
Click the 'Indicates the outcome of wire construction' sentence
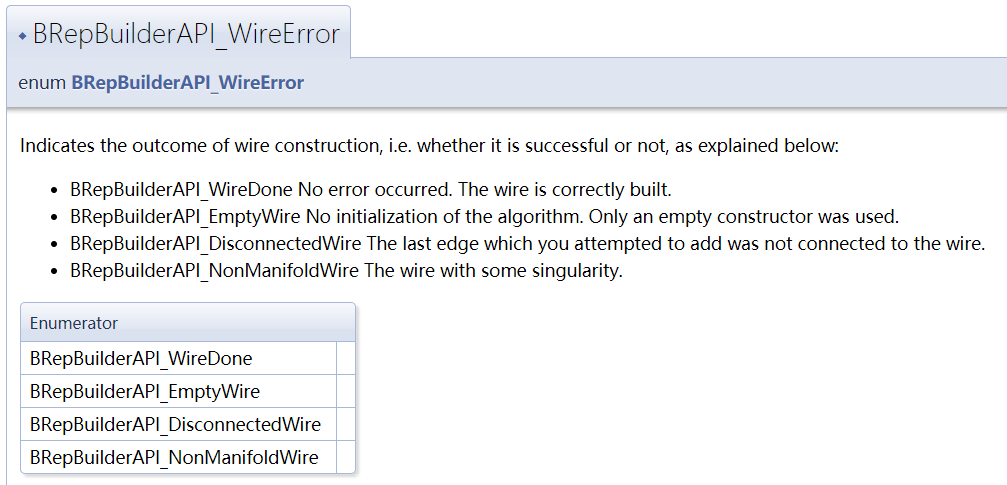tap(430, 146)
